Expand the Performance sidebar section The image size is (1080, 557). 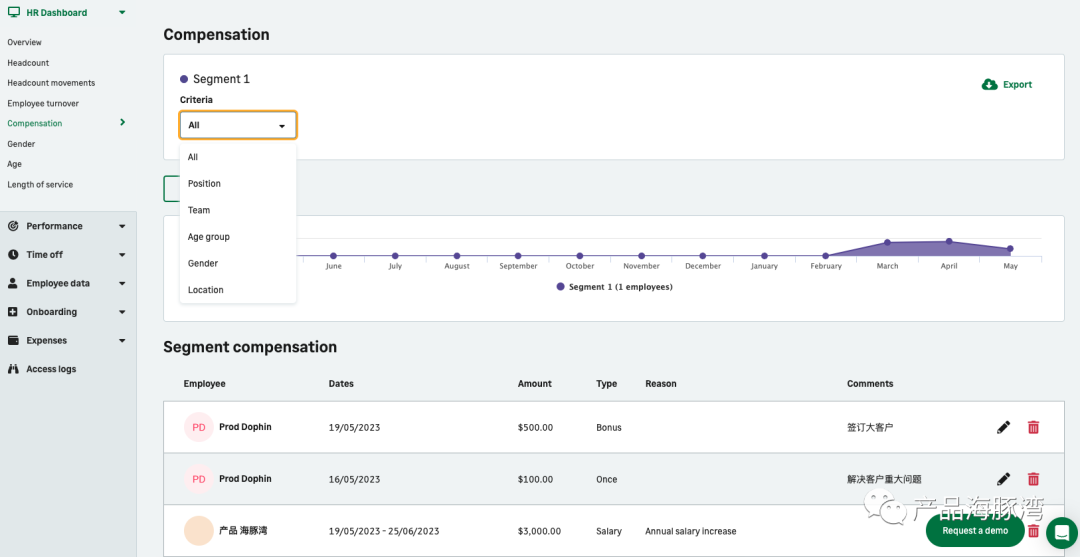[68, 226]
